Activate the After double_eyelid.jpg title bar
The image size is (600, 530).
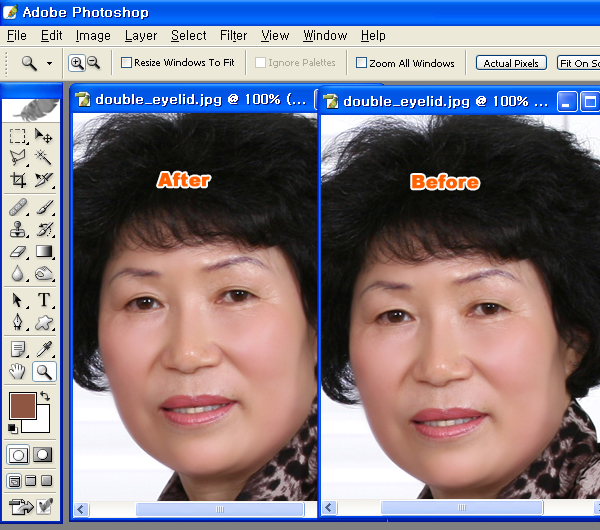pos(194,99)
